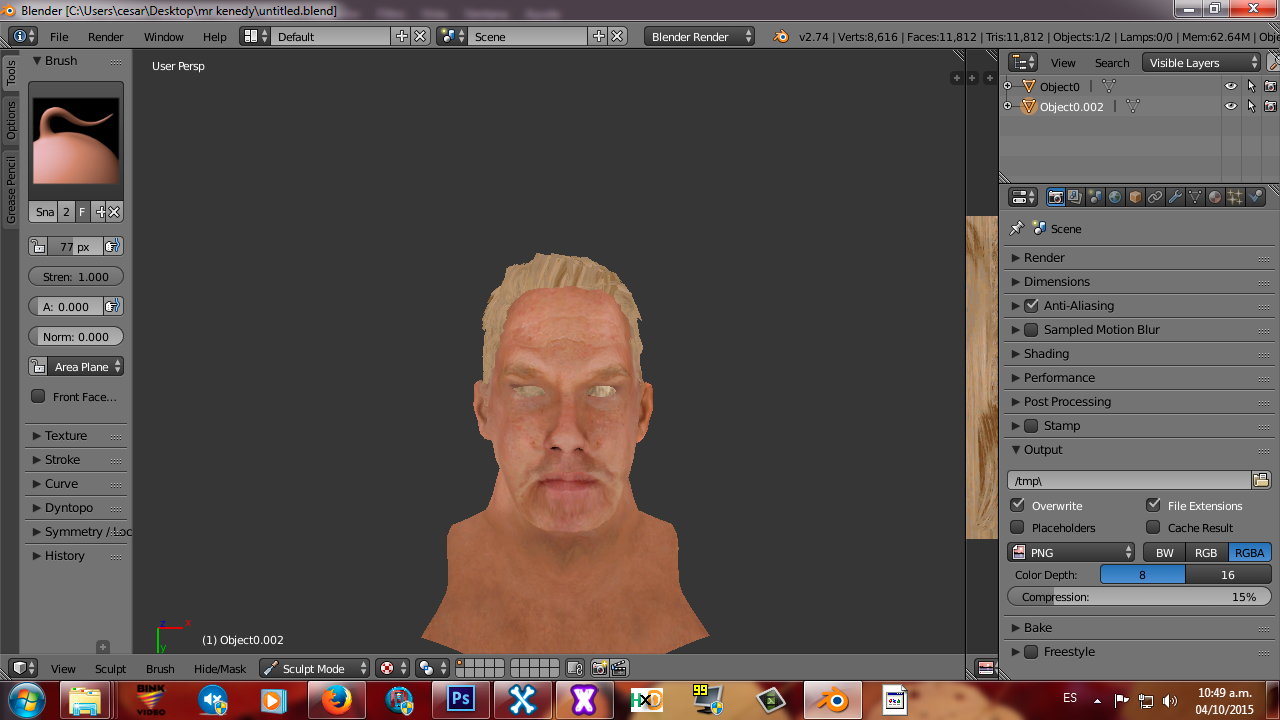Toggle the Anti-Aliasing checkbox

coord(1031,305)
